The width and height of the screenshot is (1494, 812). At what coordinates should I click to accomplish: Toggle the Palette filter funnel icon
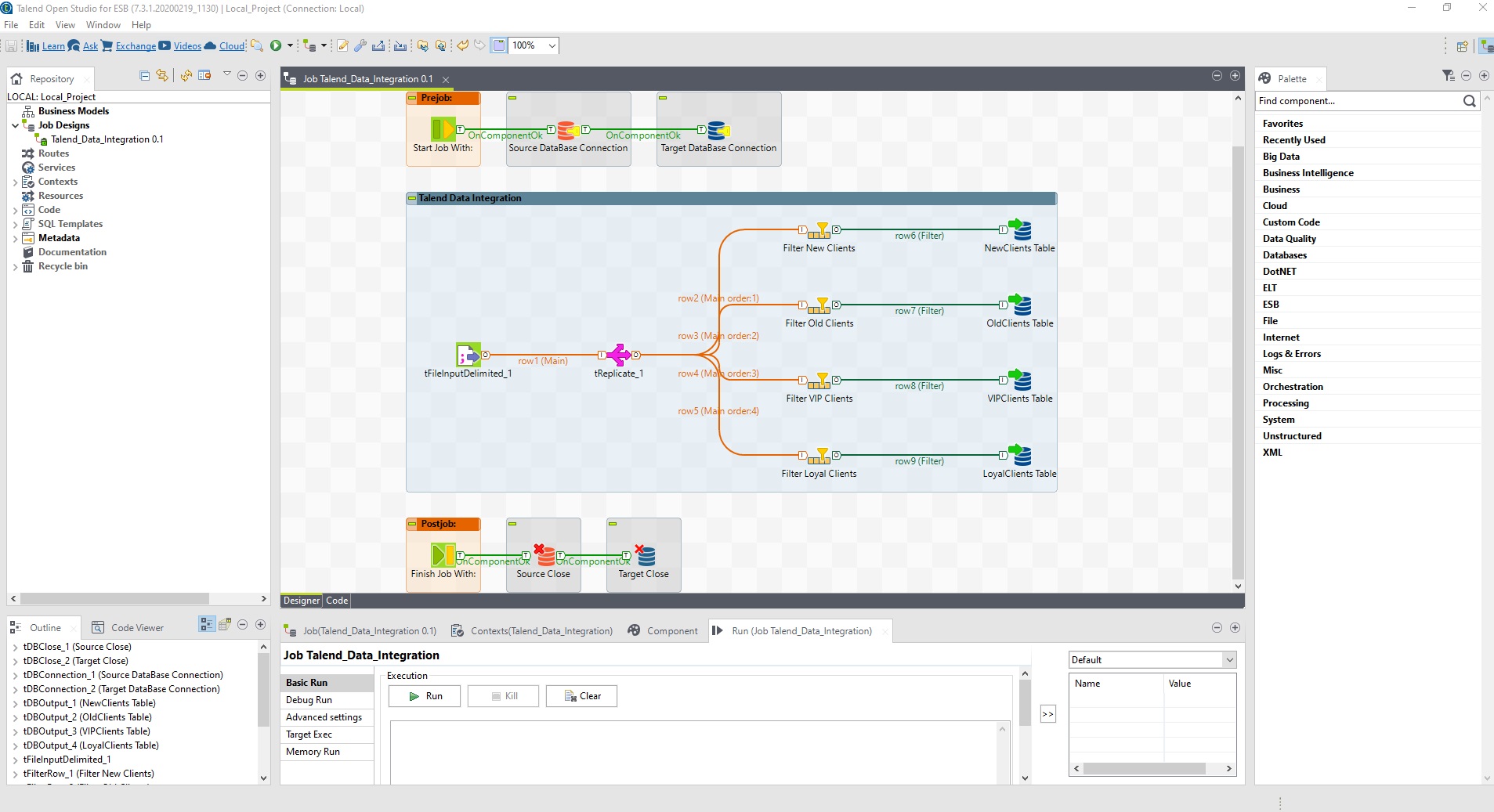(1448, 76)
